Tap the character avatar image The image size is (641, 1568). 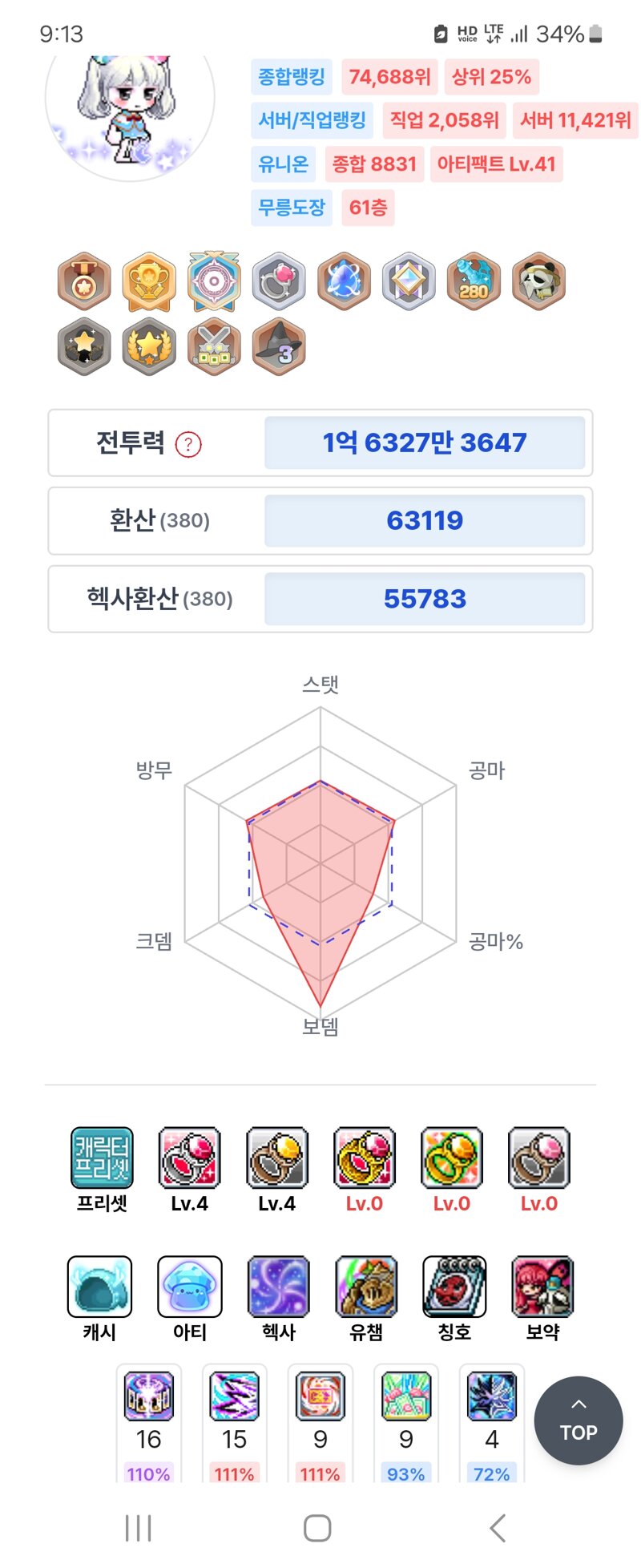(x=130, y=111)
